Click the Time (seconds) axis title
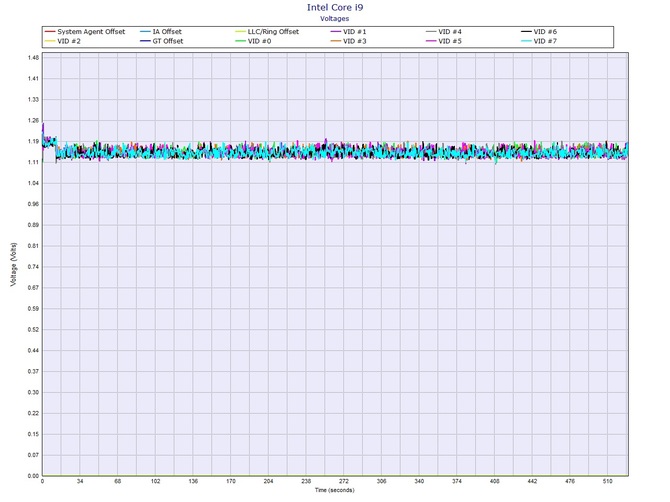The image size is (670, 502). (335, 490)
